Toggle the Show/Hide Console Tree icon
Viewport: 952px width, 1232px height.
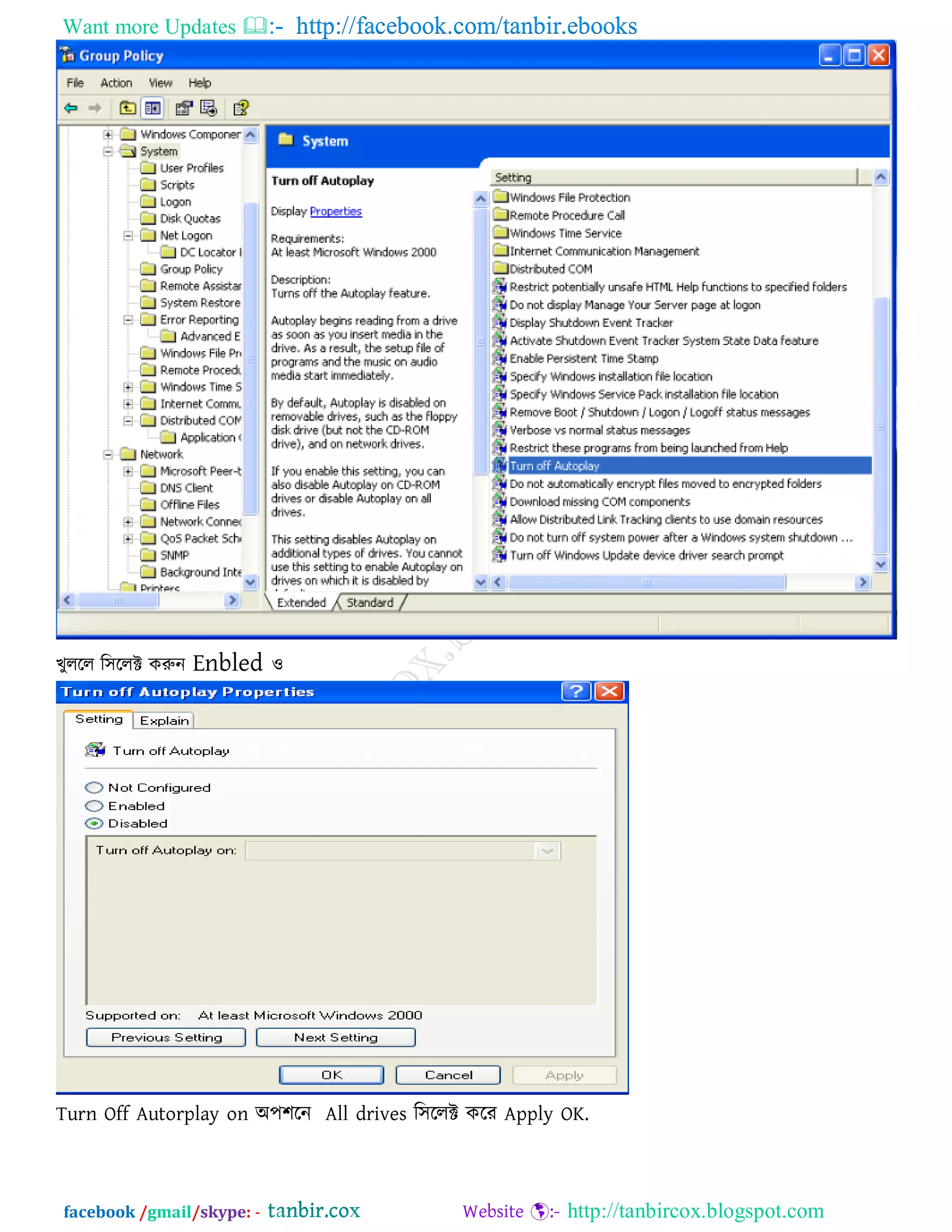point(153,108)
